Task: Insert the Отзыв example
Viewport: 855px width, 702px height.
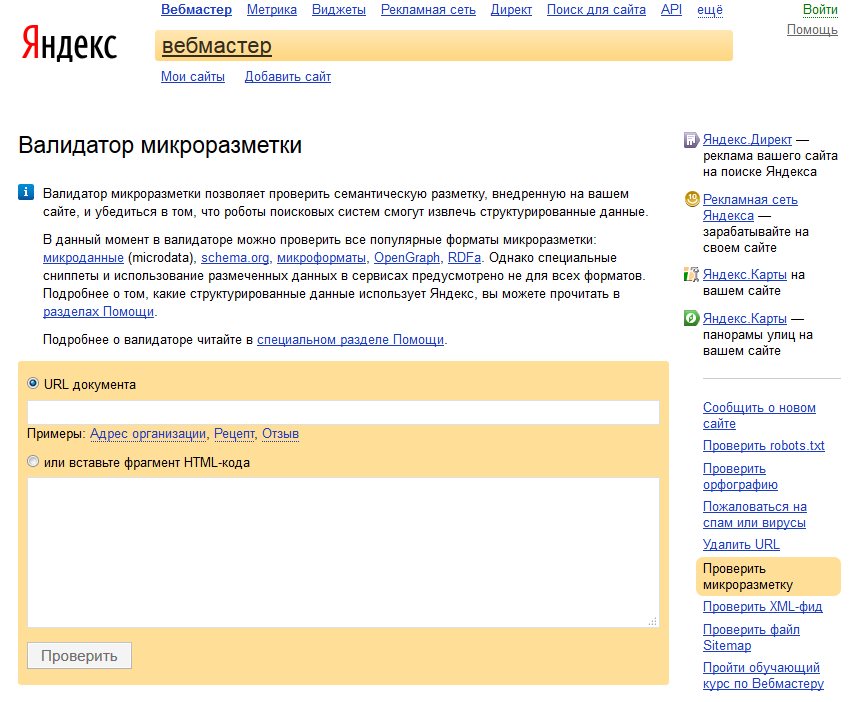Action: (280, 434)
